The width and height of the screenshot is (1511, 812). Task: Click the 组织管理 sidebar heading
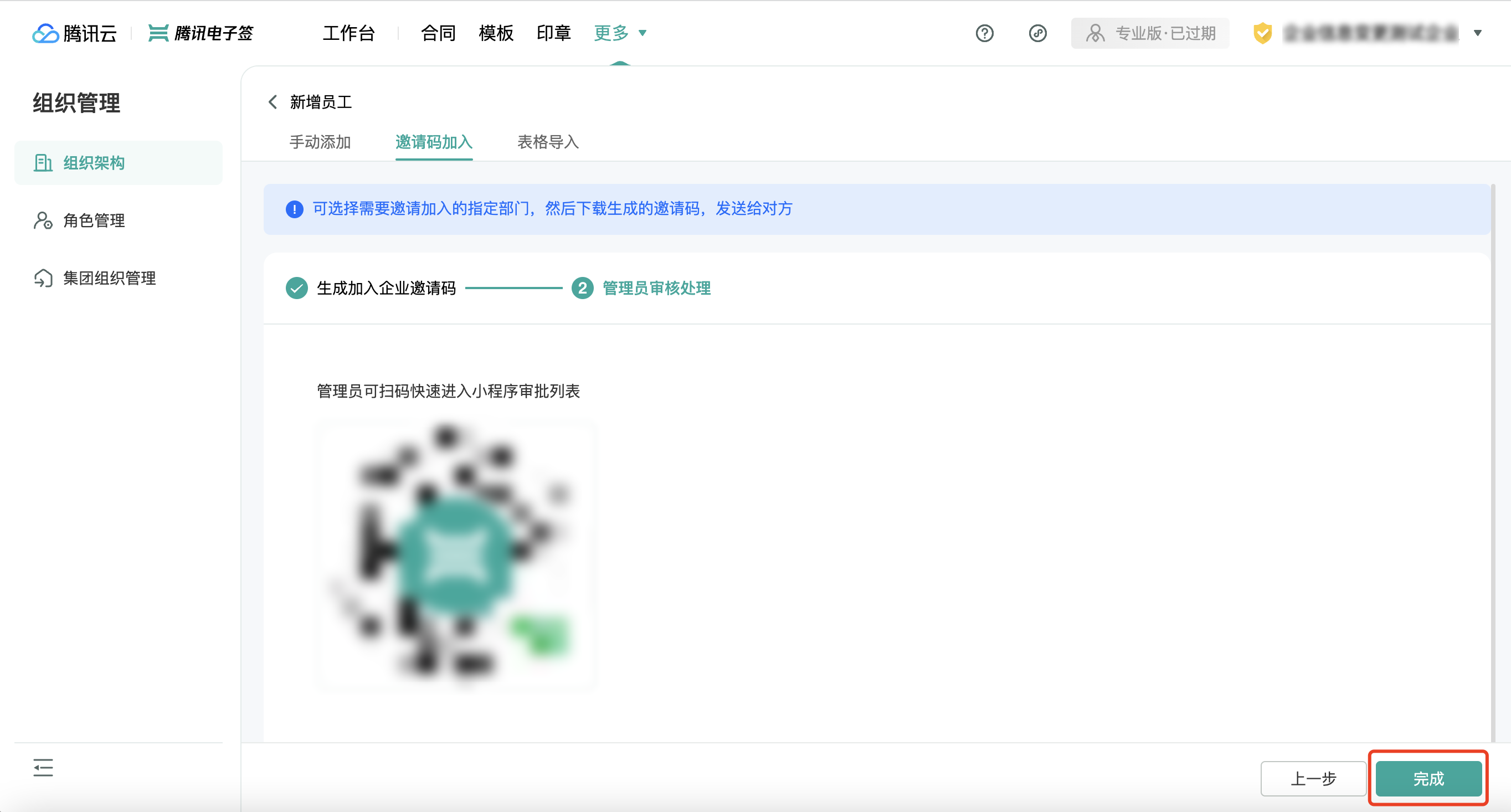click(x=76, y=103)
